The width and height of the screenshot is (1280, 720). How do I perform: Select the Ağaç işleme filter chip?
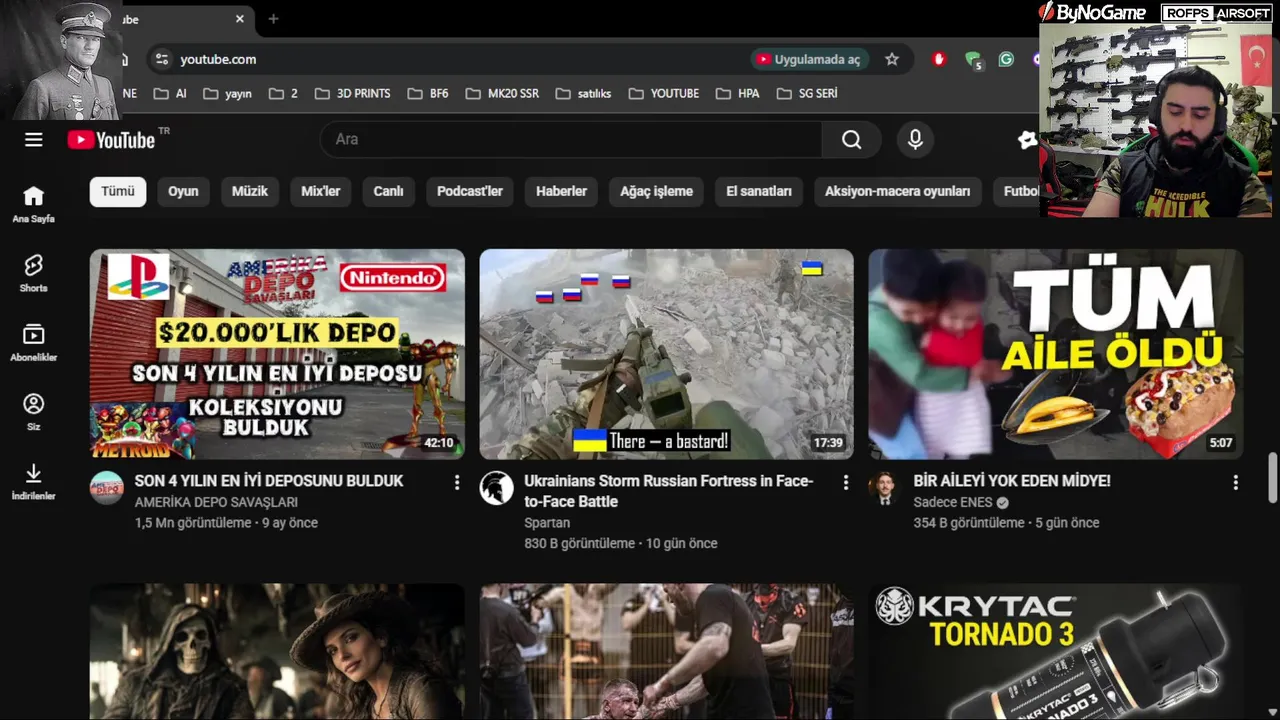[656, 192]
